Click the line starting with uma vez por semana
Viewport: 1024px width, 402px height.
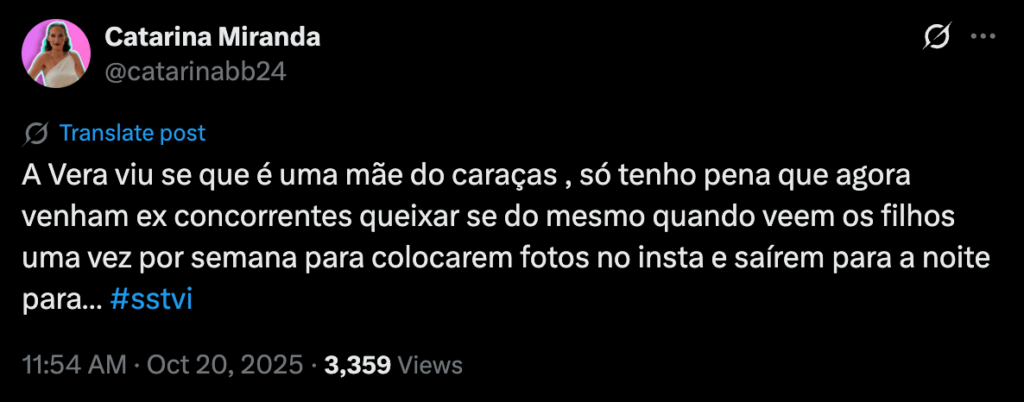506,259
